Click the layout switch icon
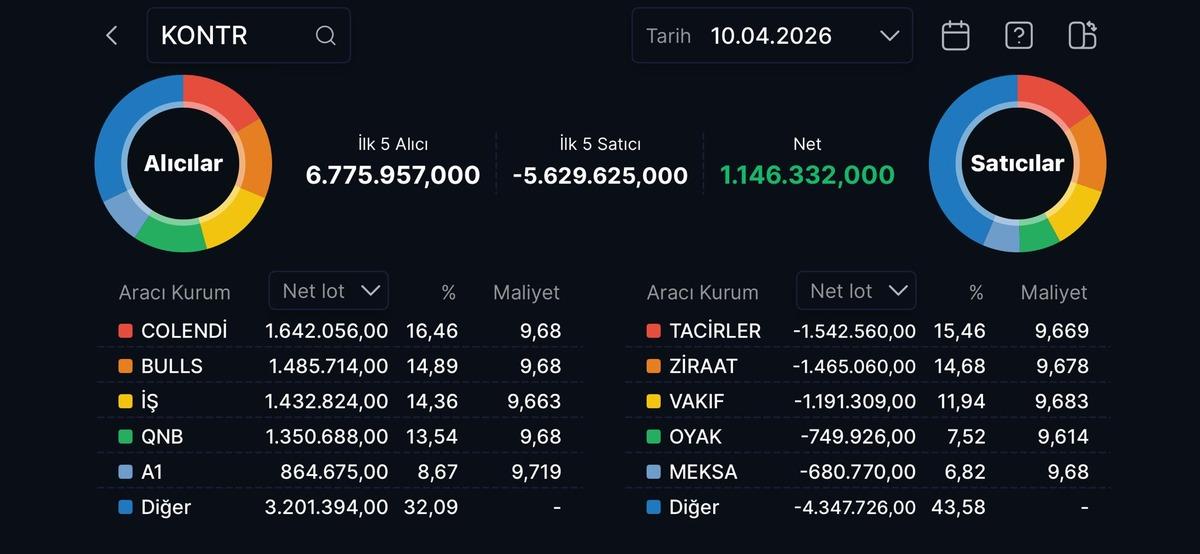Image resolution: width=1200 pixels, height=554 pixels. [1082, 36]
